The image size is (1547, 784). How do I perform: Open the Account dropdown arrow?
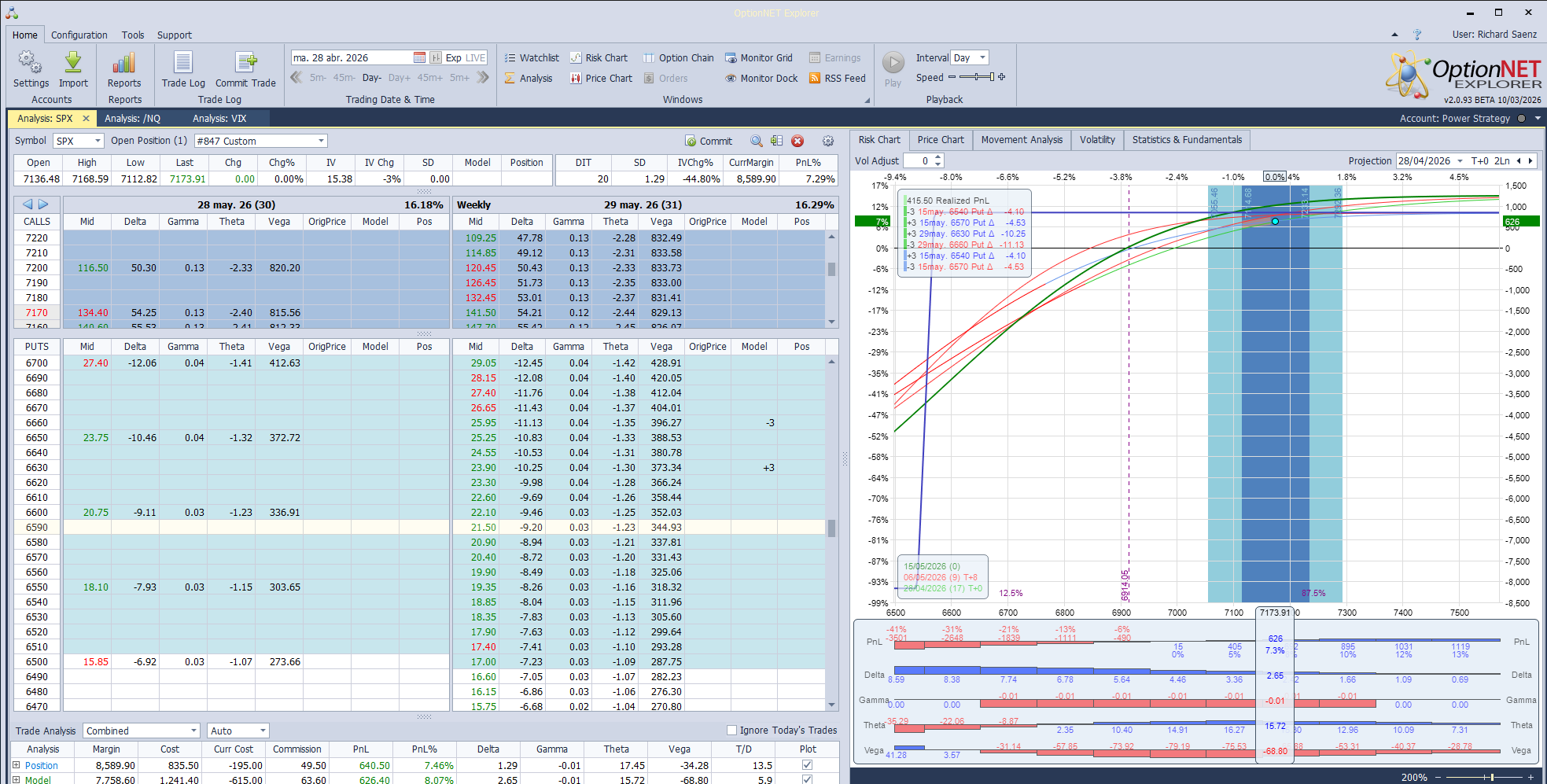(x=1538, y=118)
